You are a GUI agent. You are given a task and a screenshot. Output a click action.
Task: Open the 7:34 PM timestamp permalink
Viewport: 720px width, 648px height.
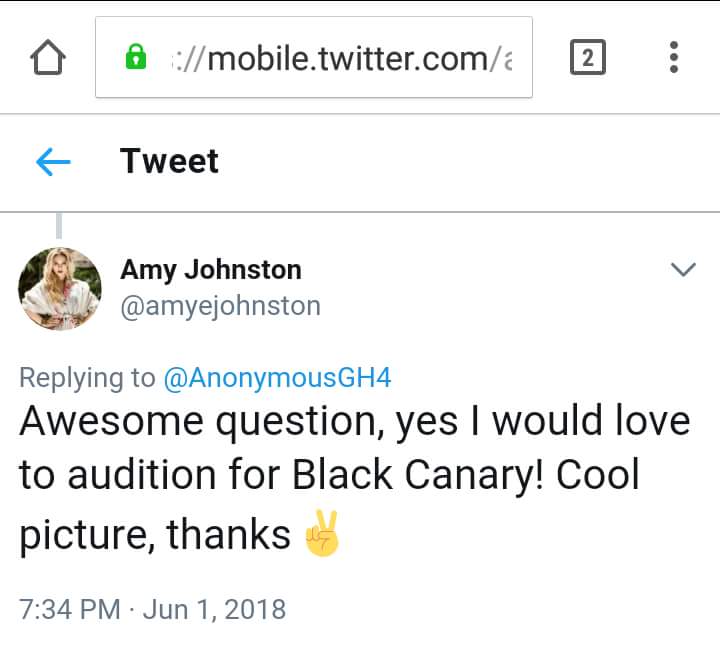coord(70,608)
